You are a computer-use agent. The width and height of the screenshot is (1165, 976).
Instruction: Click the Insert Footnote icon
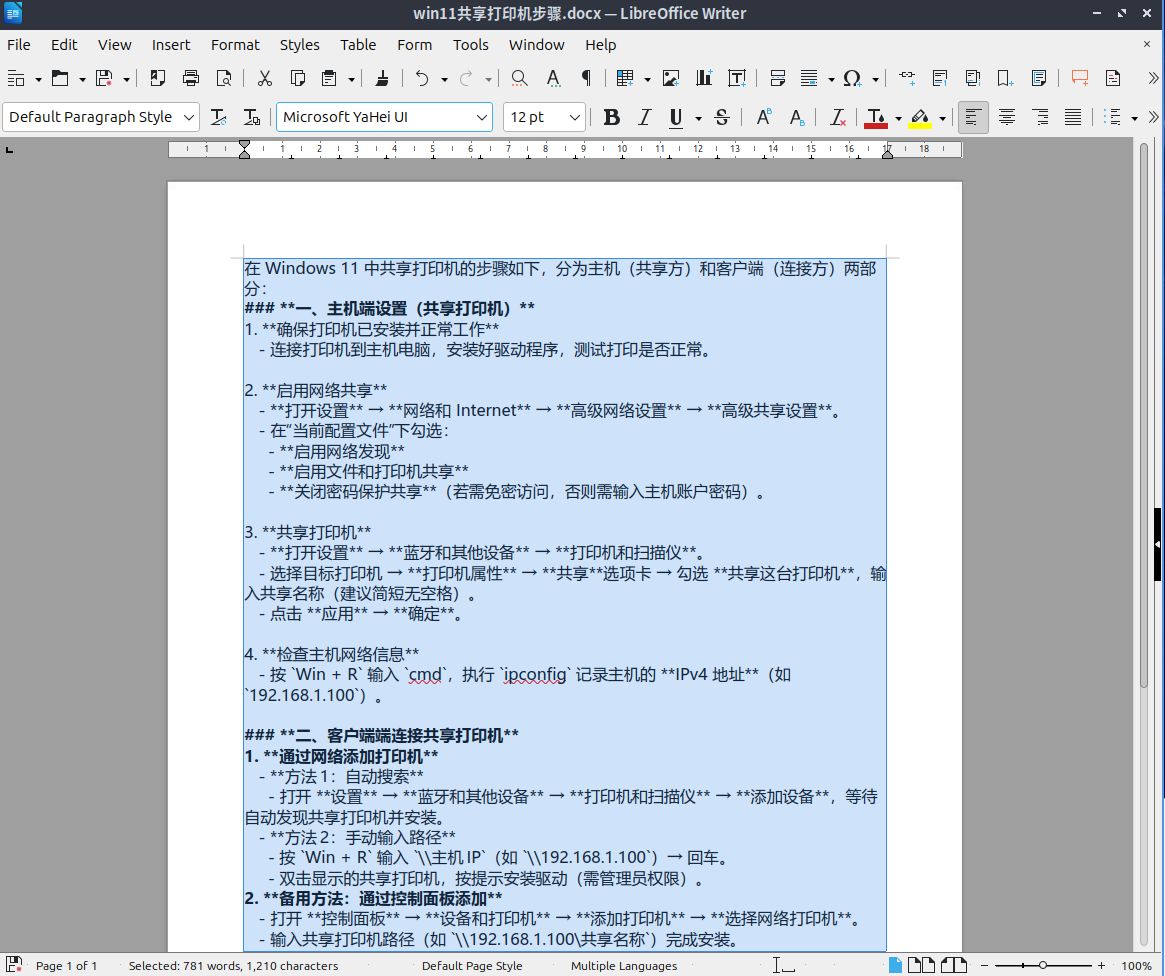(940, 78)
